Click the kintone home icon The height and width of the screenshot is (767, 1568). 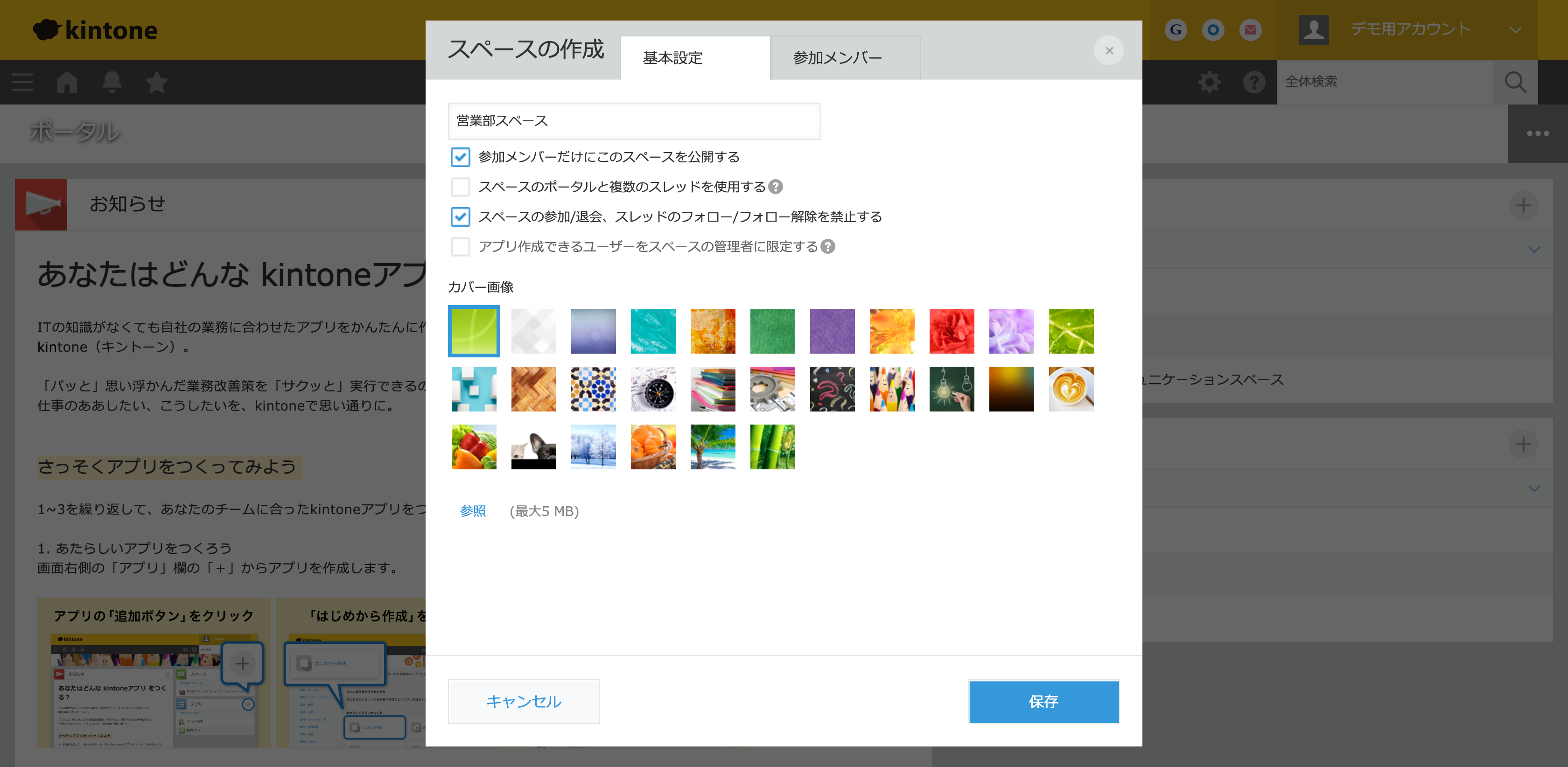[67, 82]
